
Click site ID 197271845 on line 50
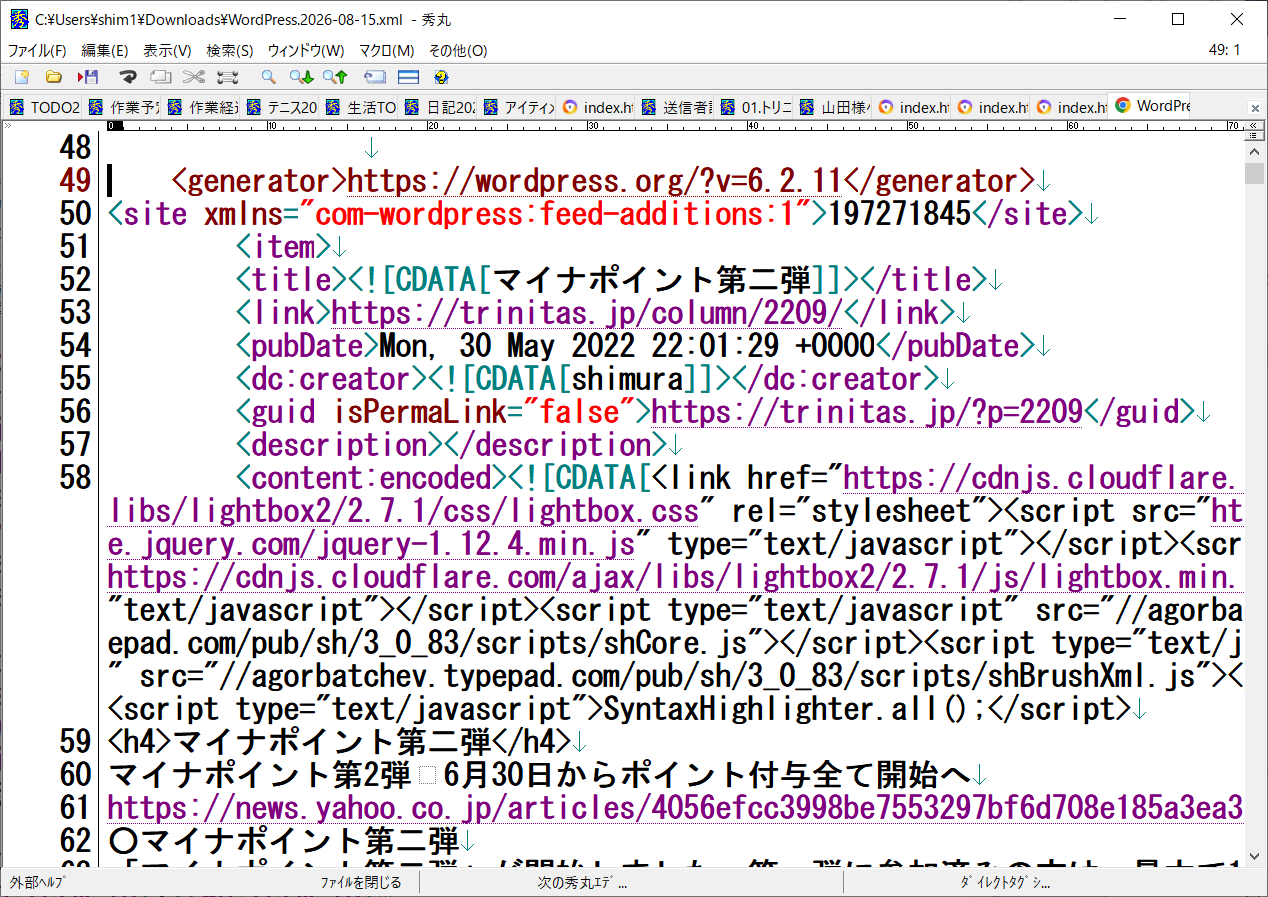tap(900, 214)
